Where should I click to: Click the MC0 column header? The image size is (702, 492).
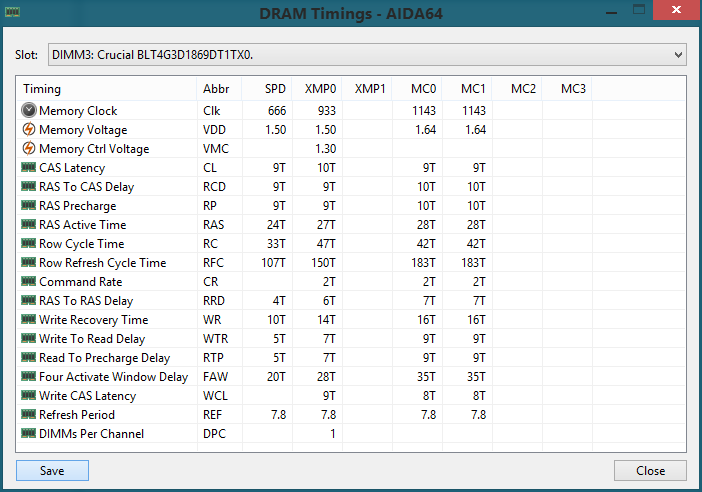417,89
